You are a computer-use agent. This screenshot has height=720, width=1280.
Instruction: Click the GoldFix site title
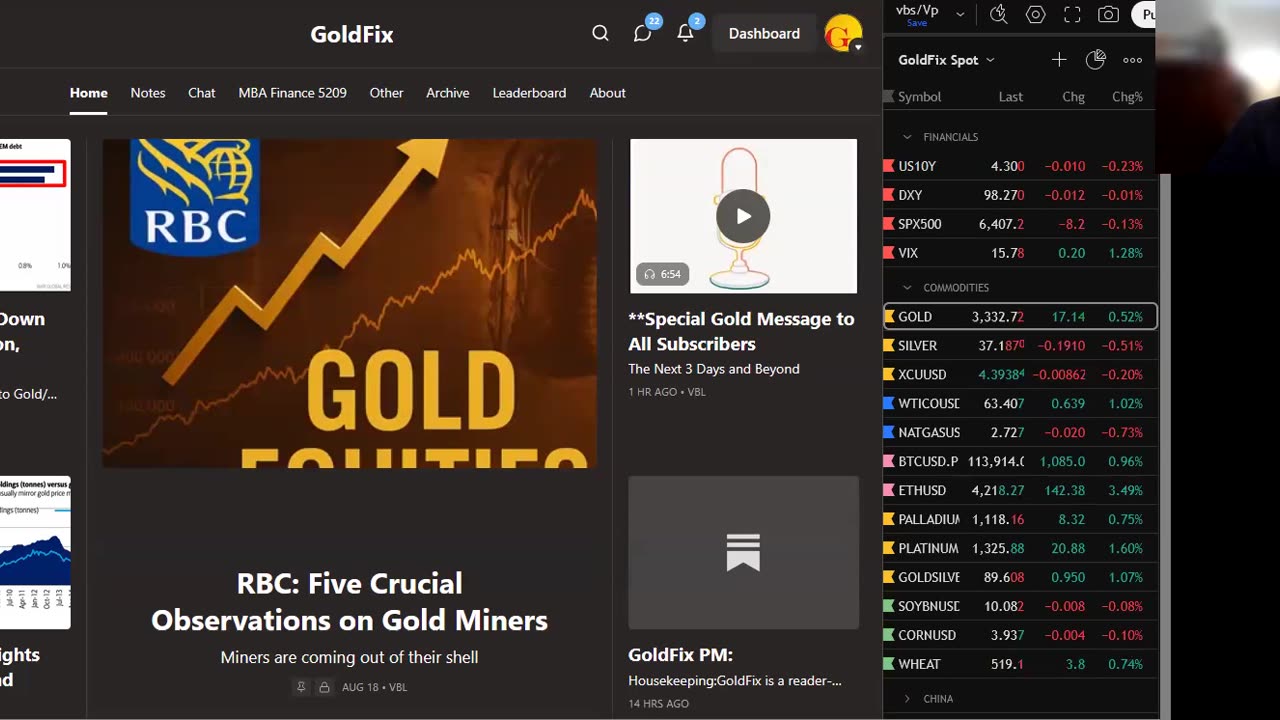click(351, 34)
